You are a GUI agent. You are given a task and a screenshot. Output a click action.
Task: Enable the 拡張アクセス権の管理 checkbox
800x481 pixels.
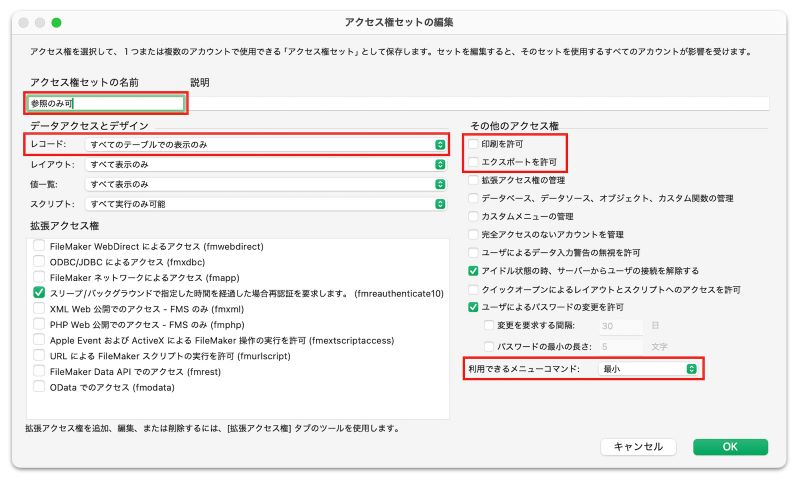[x=473, y=180]
